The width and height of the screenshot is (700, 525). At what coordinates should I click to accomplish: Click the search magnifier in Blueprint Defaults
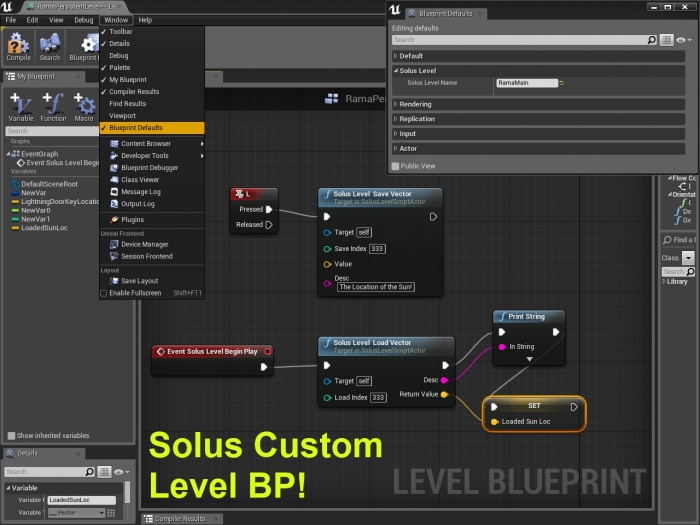[652, 40]
